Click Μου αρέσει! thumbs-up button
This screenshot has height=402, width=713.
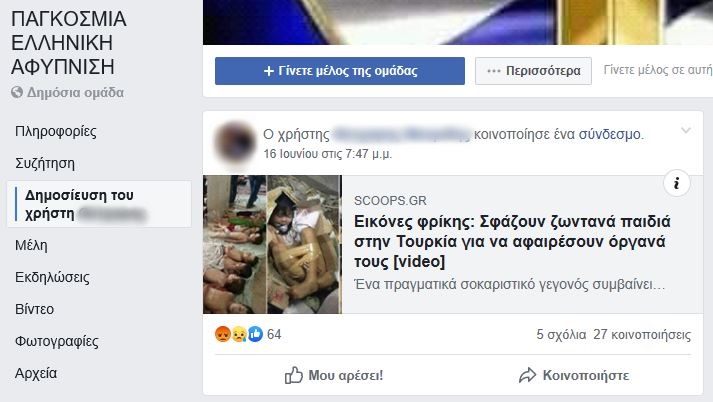point(334,376)
